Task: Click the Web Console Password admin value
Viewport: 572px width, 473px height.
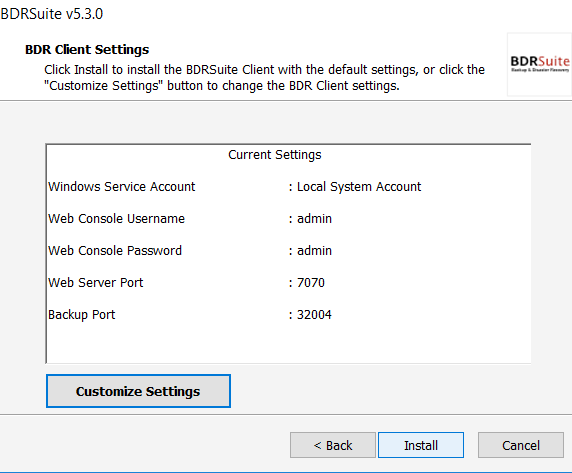Action: tap(314, 251)
